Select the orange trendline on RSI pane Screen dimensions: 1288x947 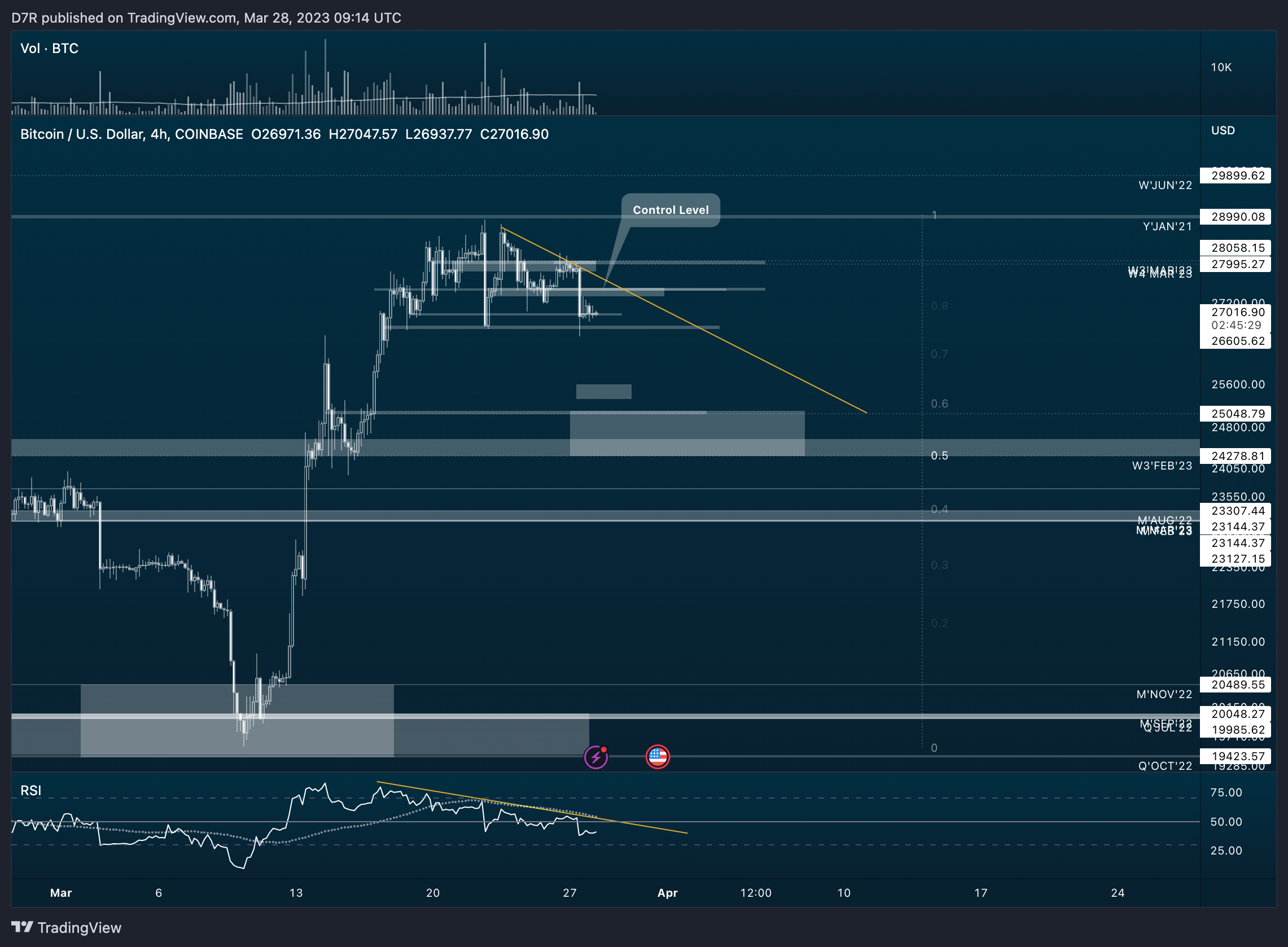(x=532, y=808)
